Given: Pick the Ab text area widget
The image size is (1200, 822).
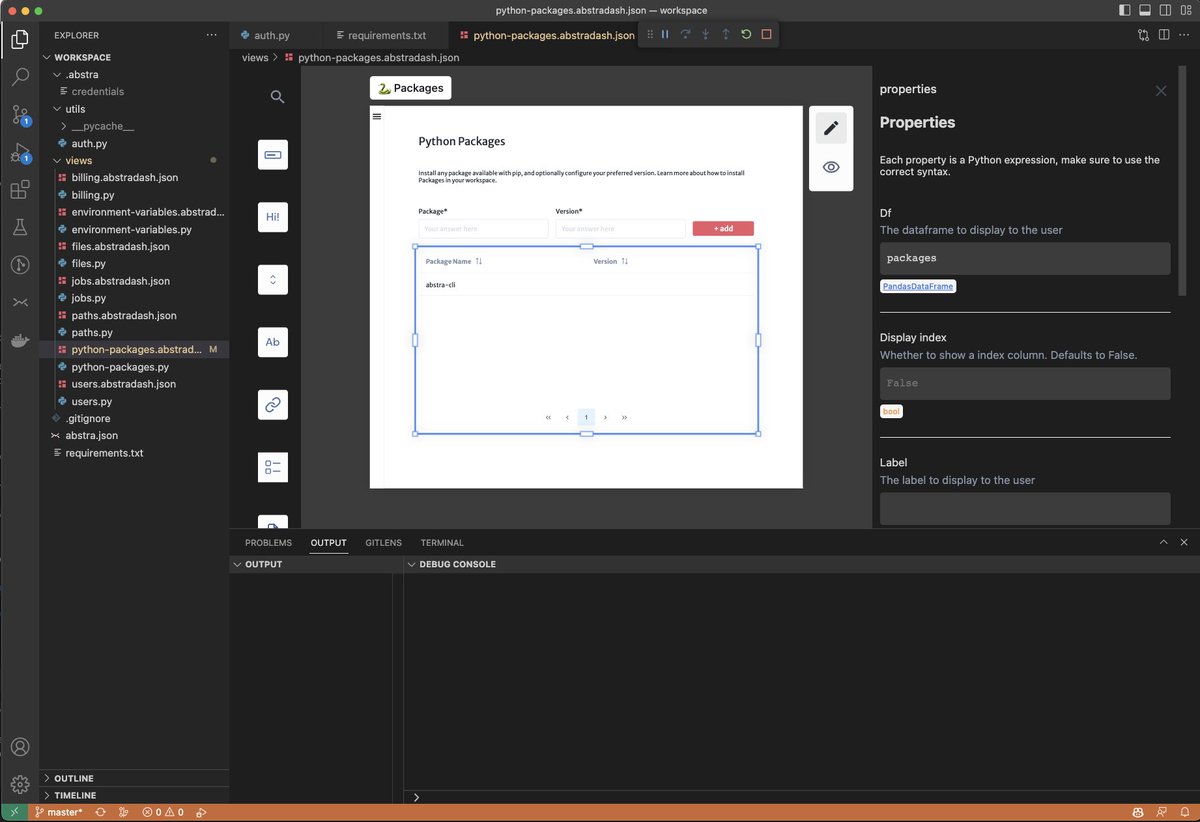Looking at the screenshot, I should (x=273, y=342).
